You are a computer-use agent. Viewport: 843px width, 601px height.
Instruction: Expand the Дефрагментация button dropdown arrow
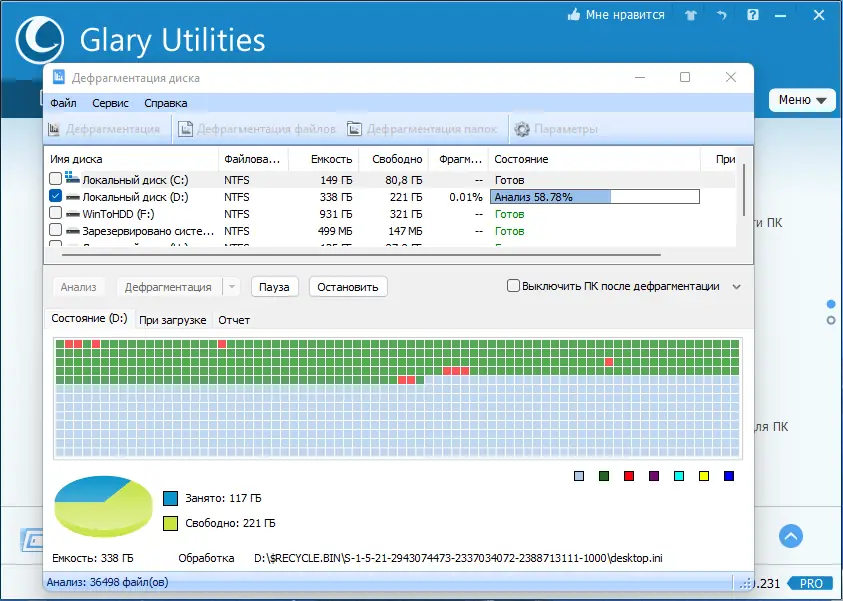(232, 287)
